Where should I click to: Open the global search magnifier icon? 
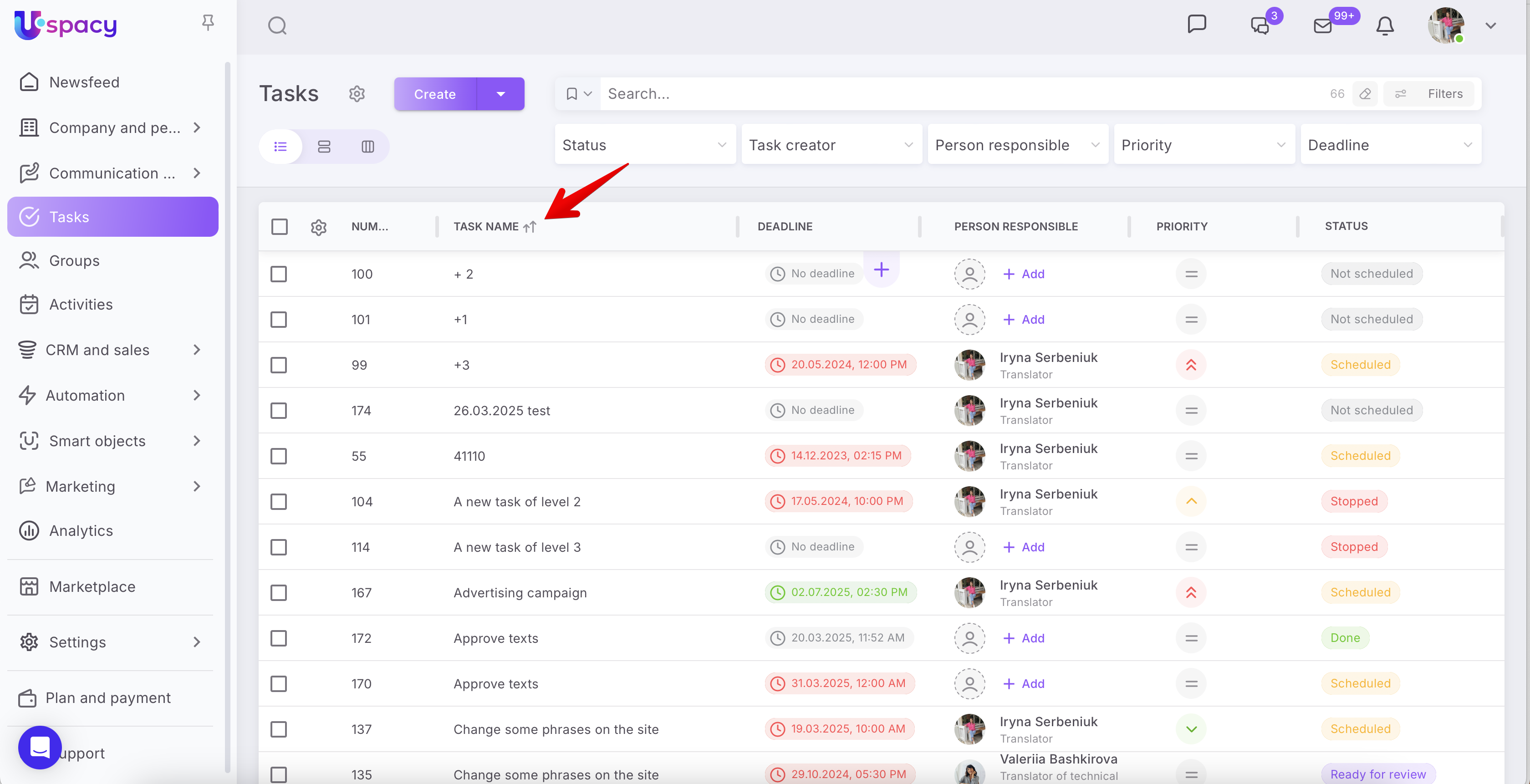(x=277, y=25)
